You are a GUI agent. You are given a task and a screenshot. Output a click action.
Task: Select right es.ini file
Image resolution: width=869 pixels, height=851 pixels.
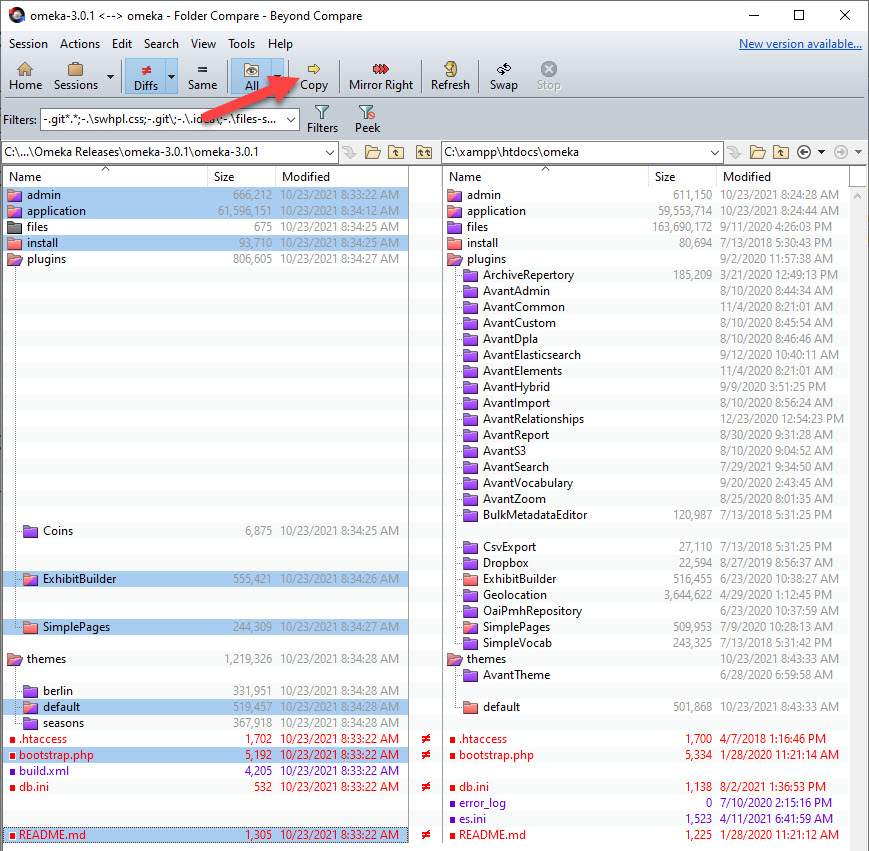(646, 819)
